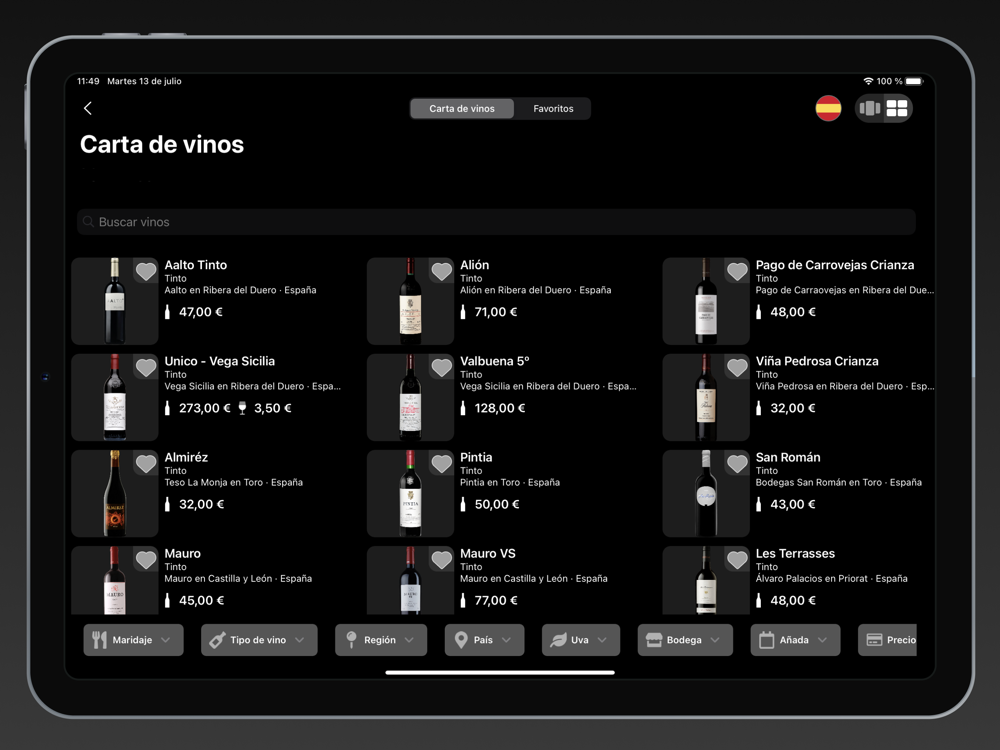Viewport: 1000px width, 750px height.
Task: Expand the País filter
Action: [484, 640]
